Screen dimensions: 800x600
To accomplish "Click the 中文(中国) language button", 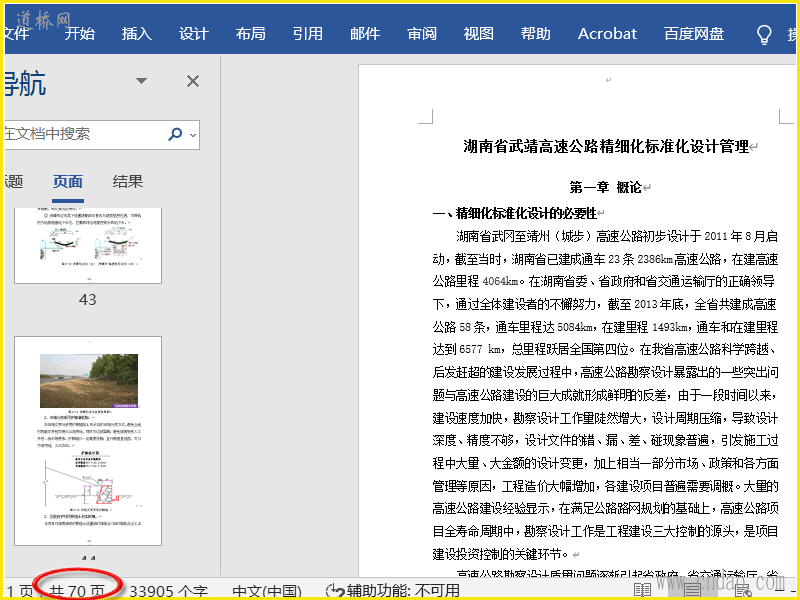I will click(x=267, y=590).
